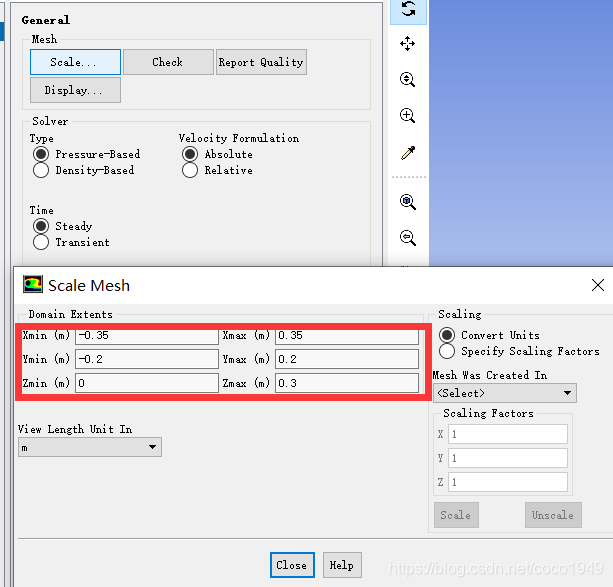Click the General panel heading

(x=46, y=20)
